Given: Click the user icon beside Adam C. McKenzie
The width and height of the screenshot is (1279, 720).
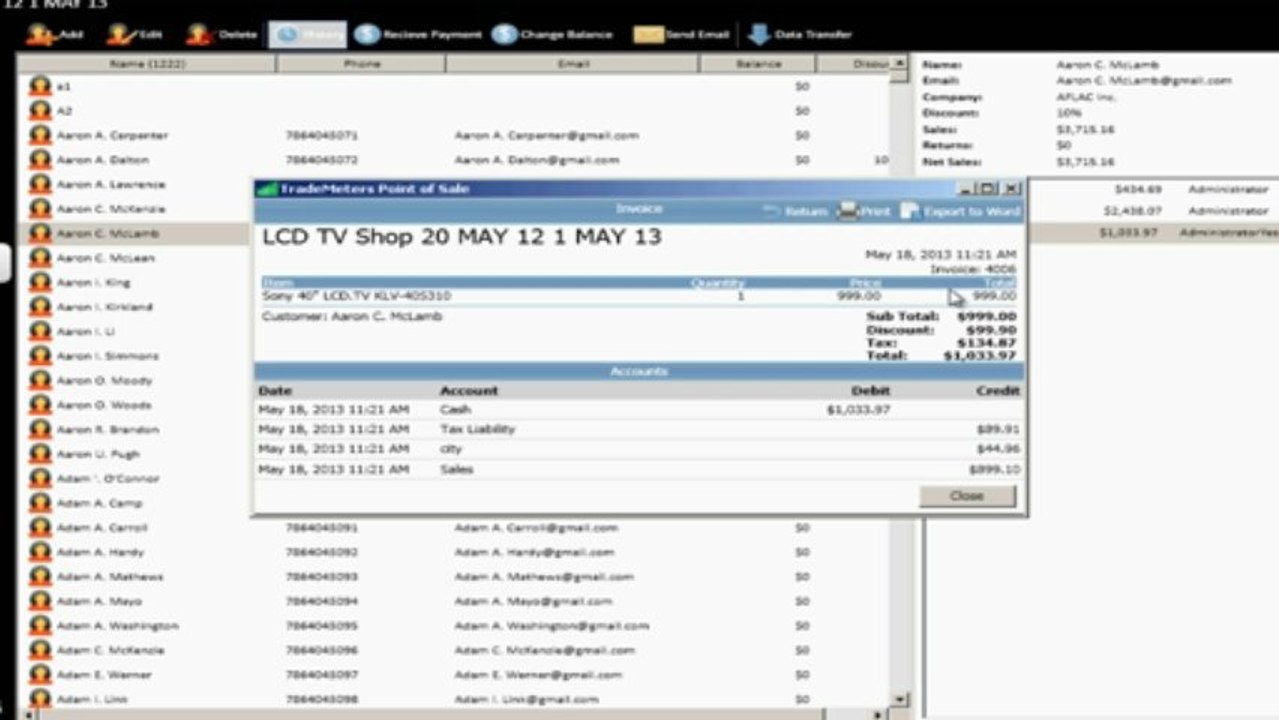Looking at the screenshot, I should click(40, 650).
